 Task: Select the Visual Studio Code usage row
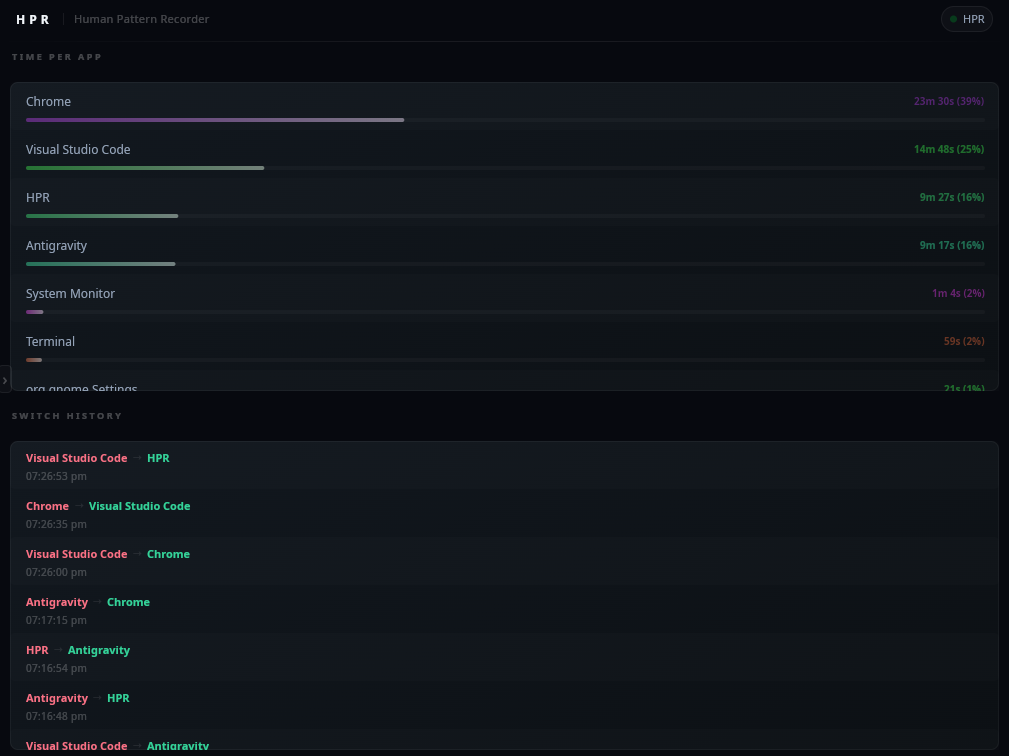tap(504, 155)
